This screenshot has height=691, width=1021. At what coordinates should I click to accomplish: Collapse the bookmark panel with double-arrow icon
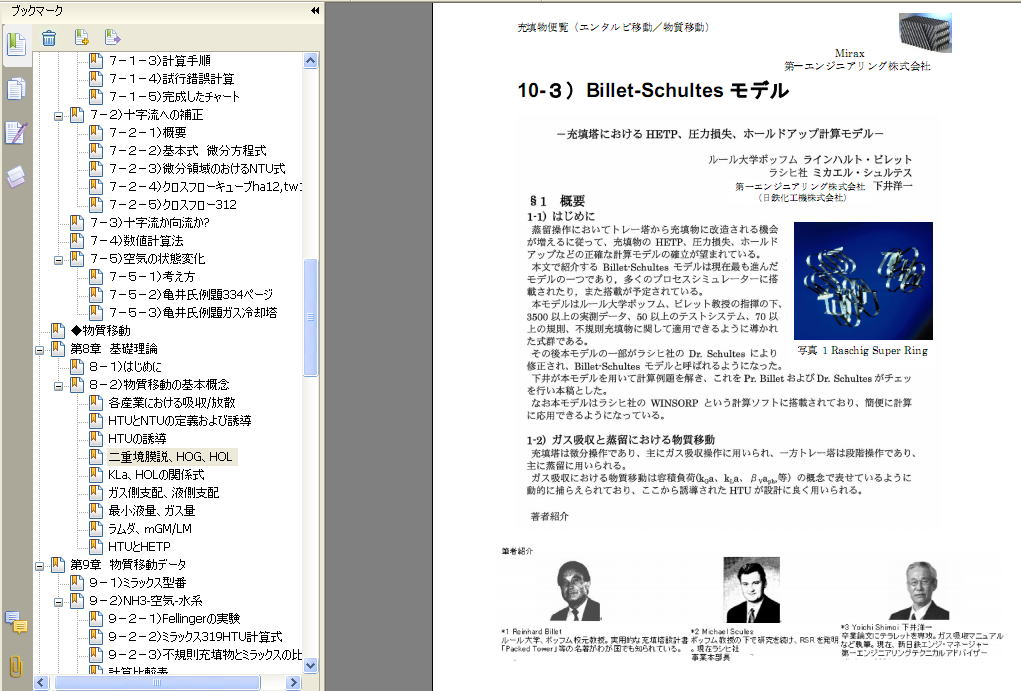click(315, 10)
